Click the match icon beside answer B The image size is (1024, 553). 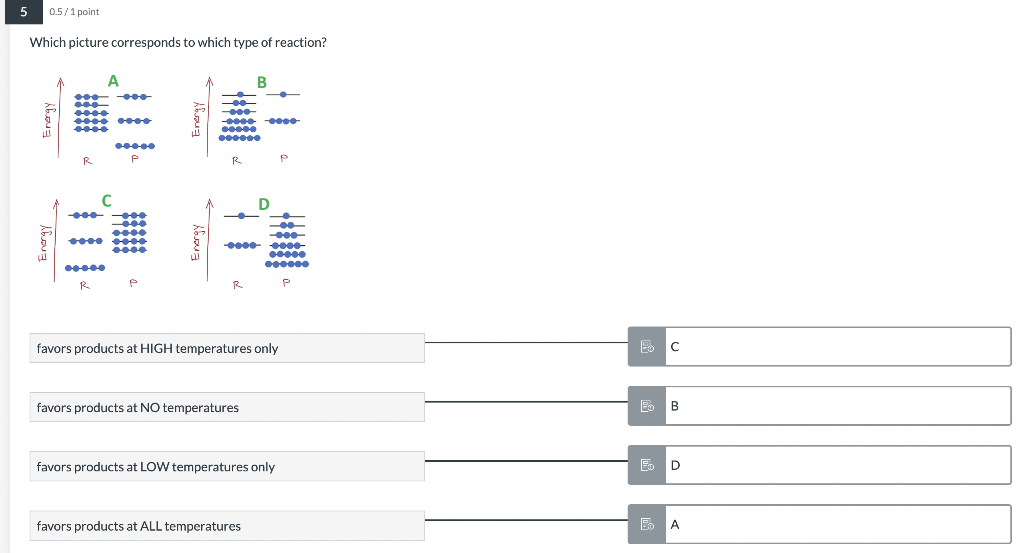tap(646, 406)
